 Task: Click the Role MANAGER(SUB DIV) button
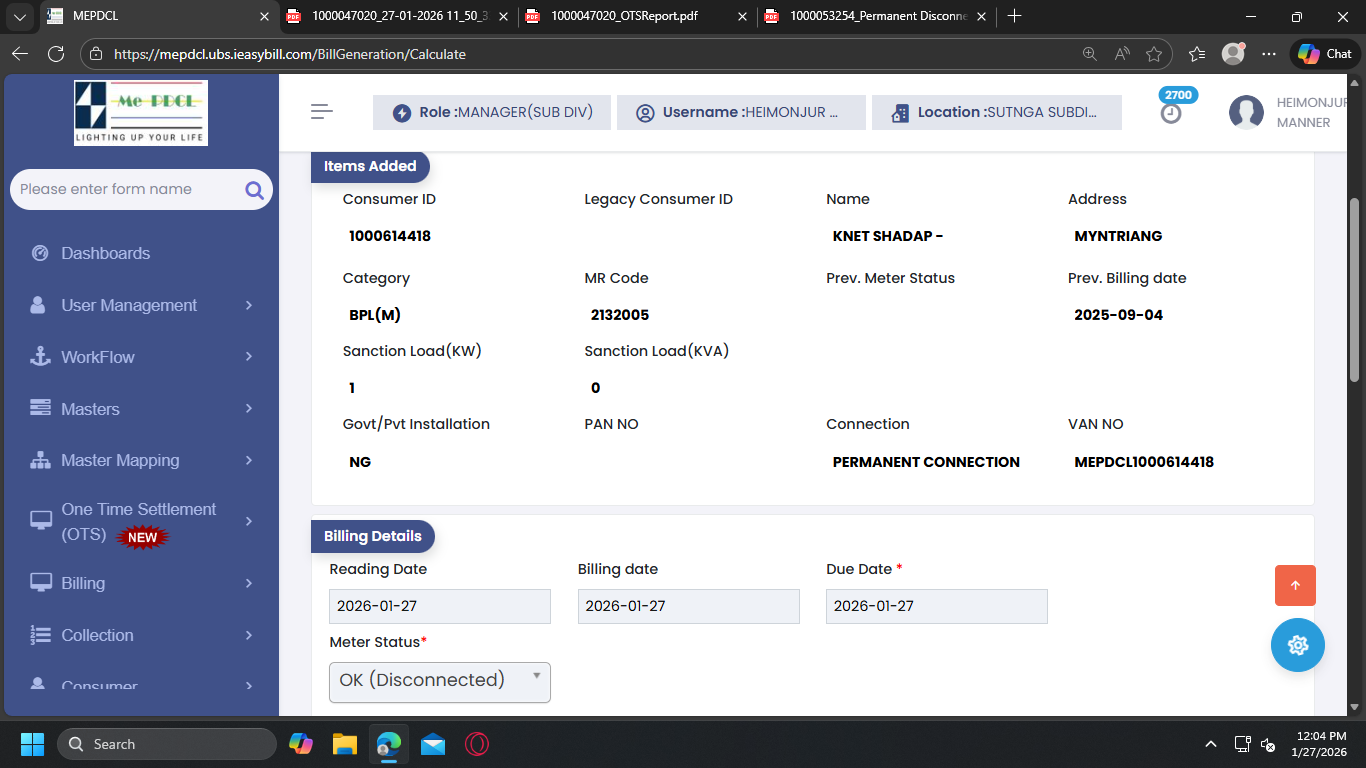pos(493,112)
